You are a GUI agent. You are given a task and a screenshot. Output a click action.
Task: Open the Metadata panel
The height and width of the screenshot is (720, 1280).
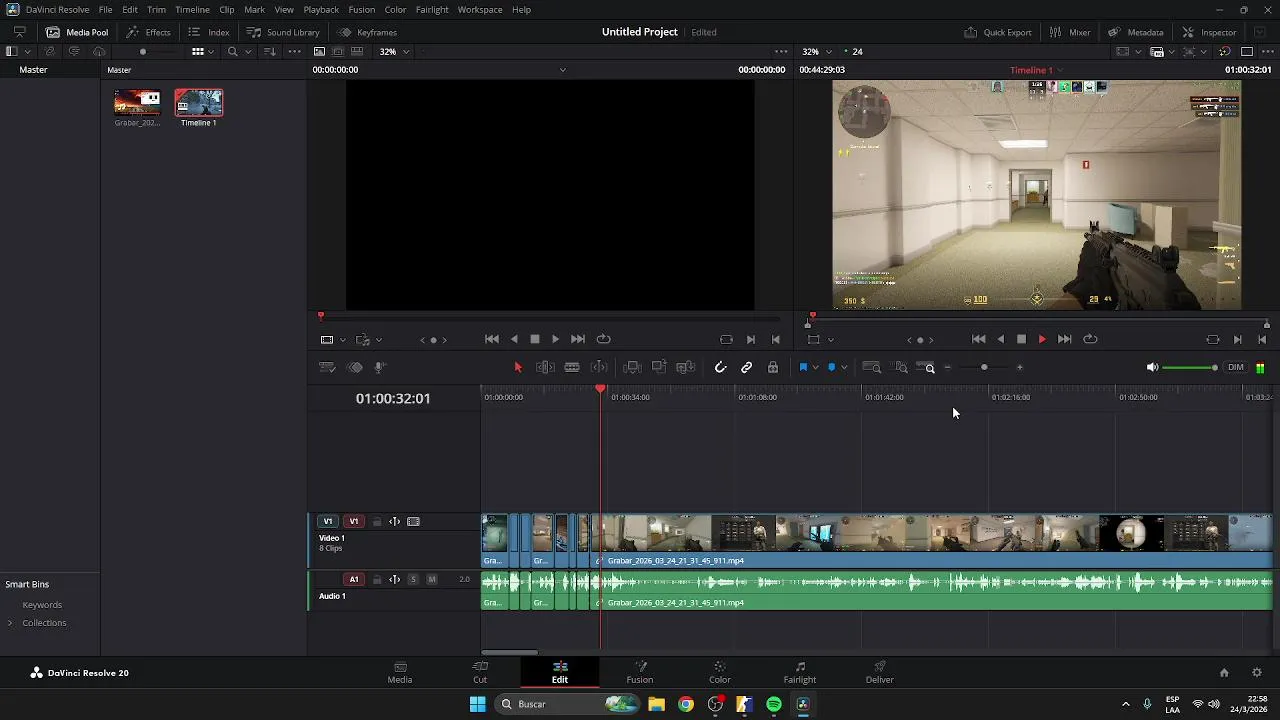1136,32
